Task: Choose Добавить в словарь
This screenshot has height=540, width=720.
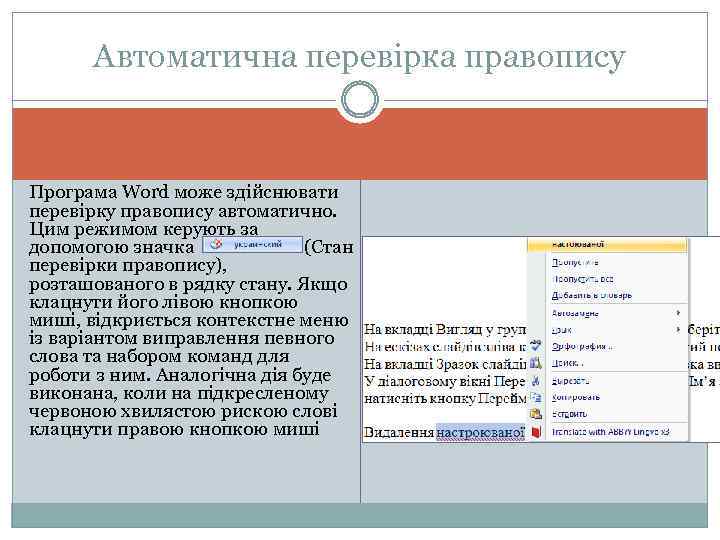Action: point(592,296)
